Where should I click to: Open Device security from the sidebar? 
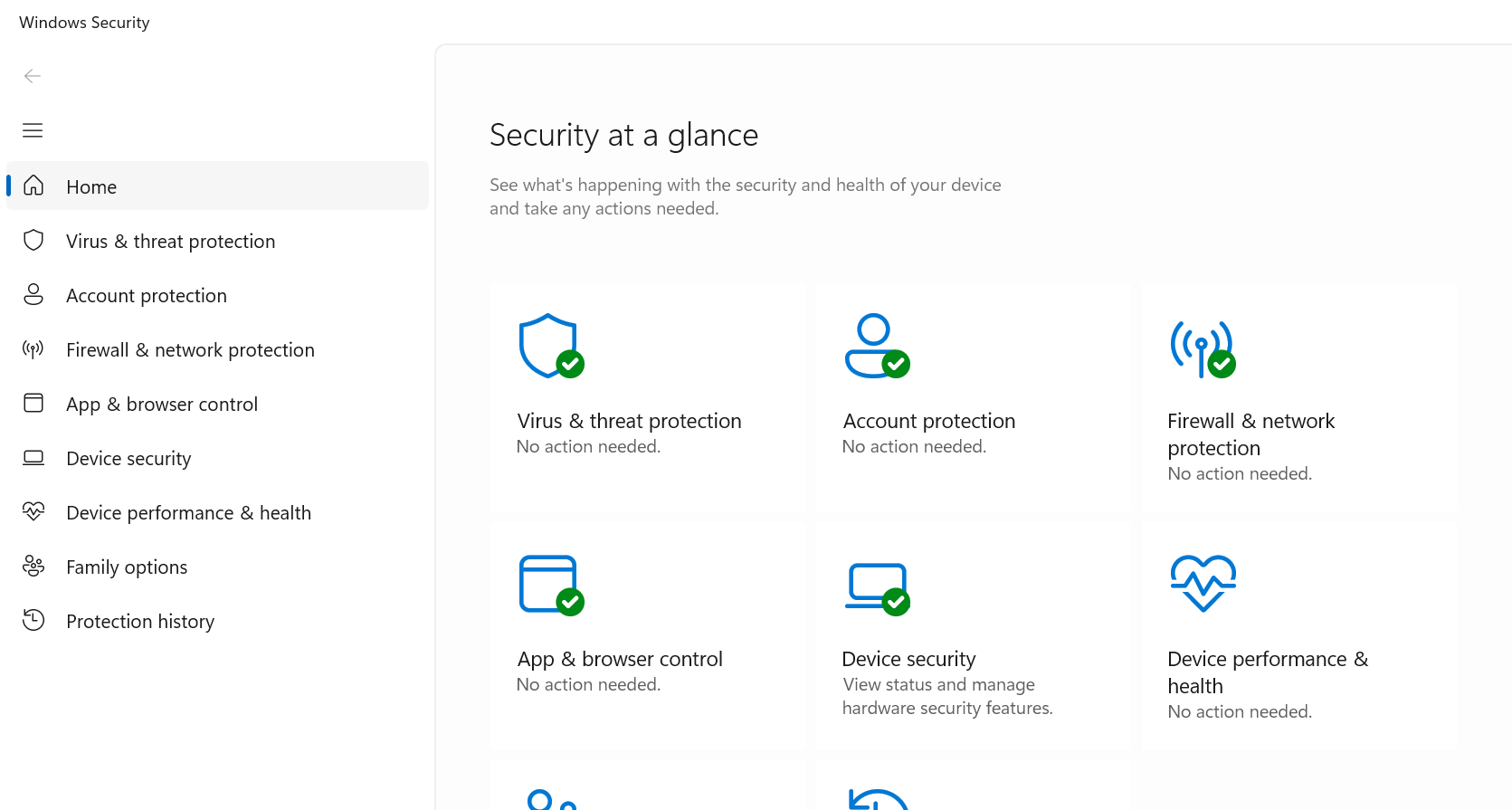(217, 458)
